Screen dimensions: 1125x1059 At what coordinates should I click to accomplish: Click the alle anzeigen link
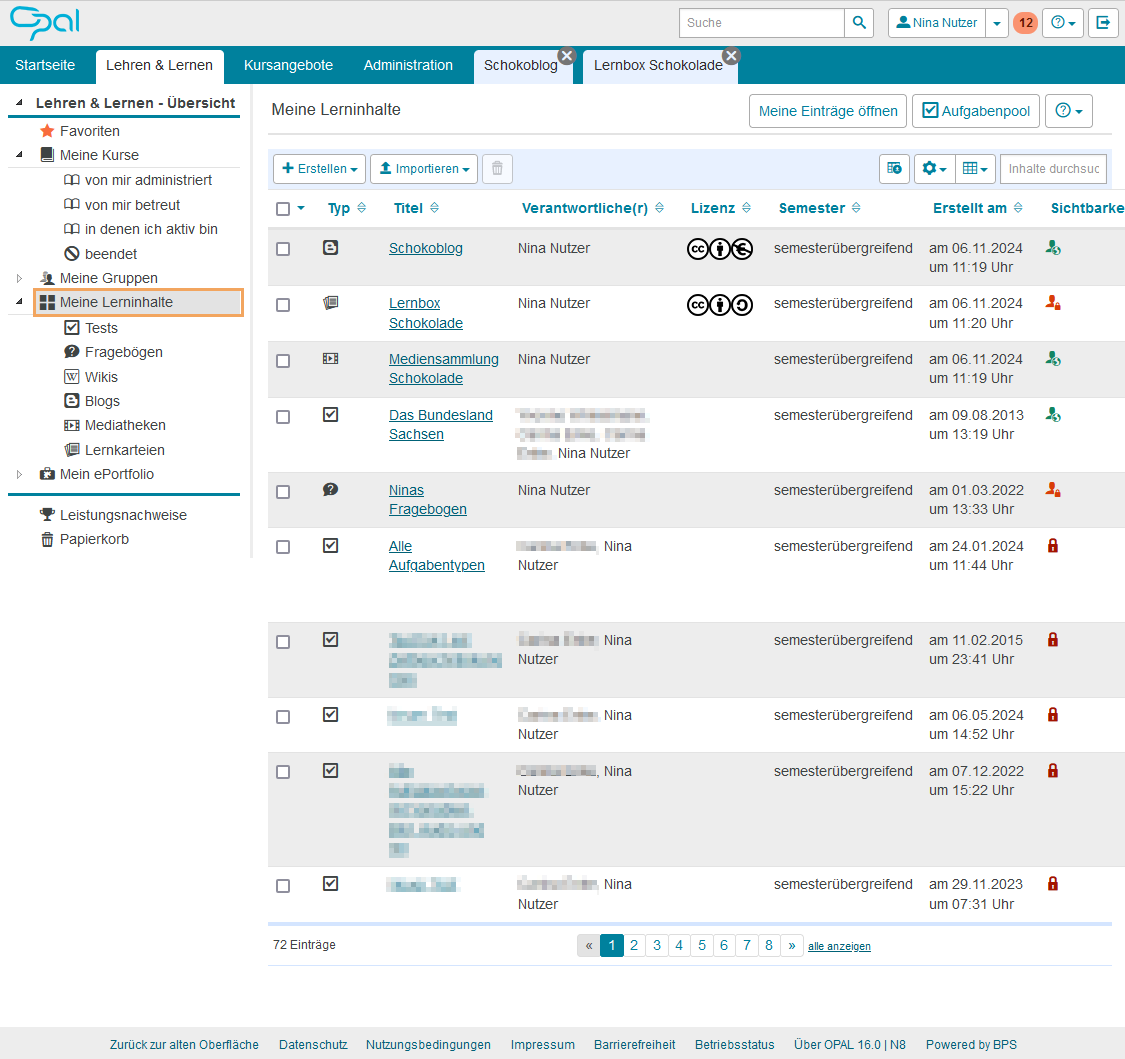(x=839, y=946)
